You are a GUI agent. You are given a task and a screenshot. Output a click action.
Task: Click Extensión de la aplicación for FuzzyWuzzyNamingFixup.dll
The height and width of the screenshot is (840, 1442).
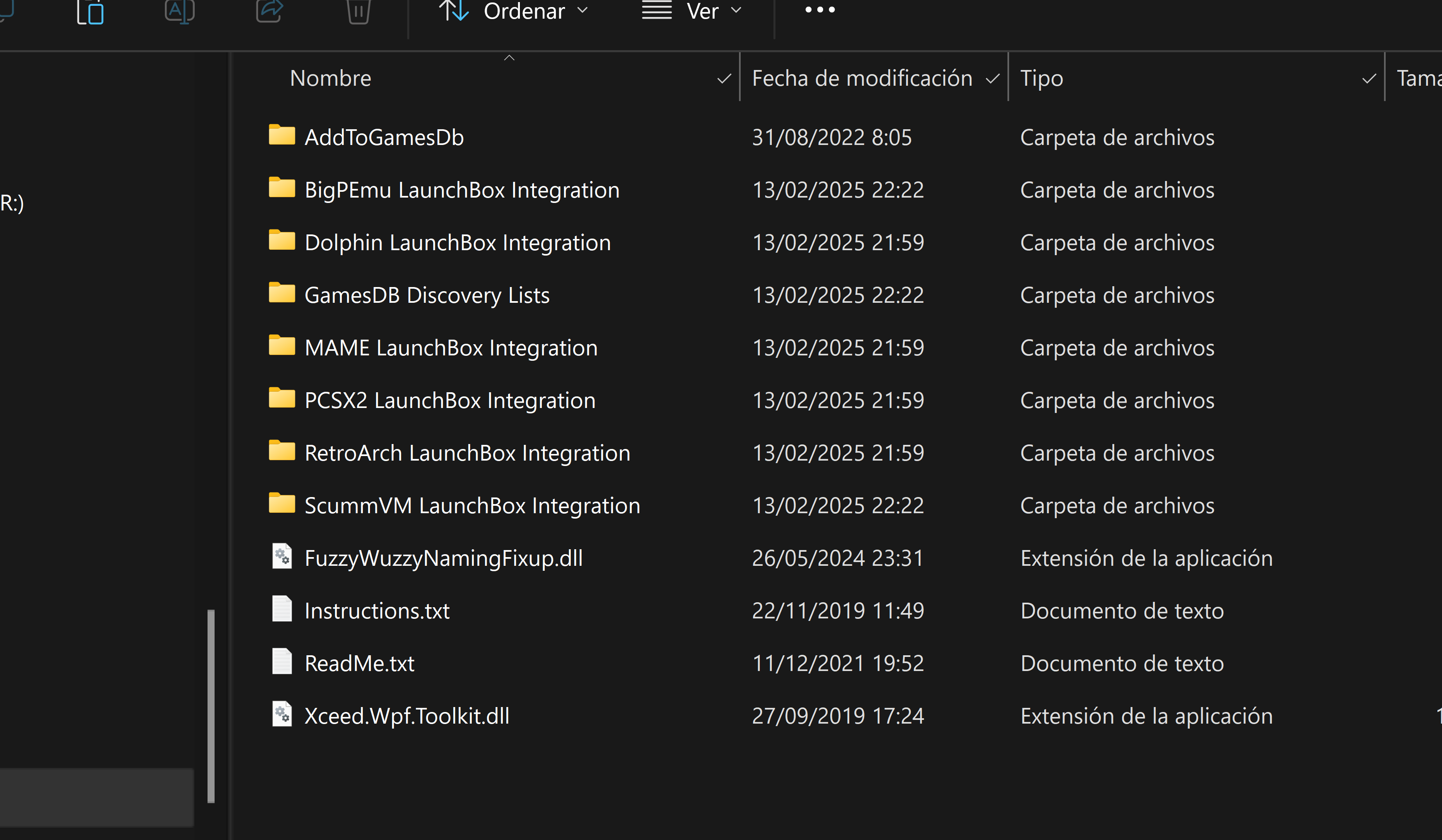click(x=1147, y=558)
